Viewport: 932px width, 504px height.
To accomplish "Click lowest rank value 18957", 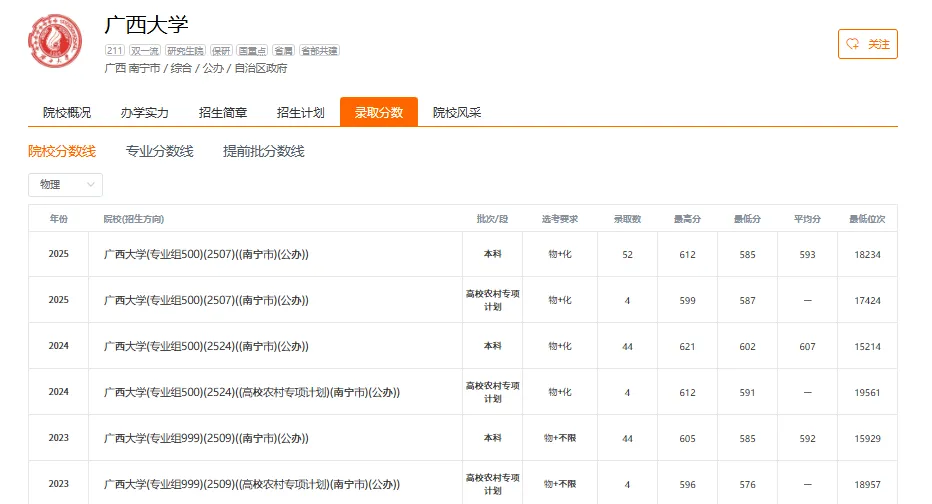I will point(867,485).
